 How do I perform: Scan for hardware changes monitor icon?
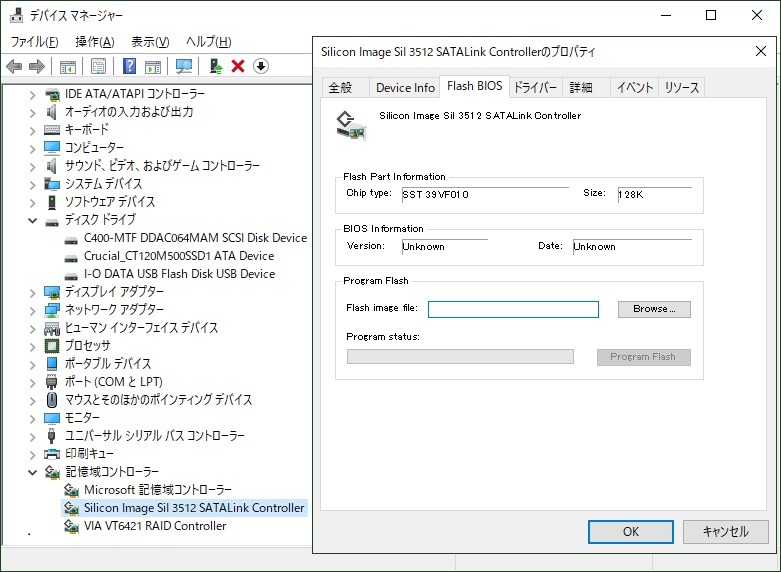coord(184,66)
